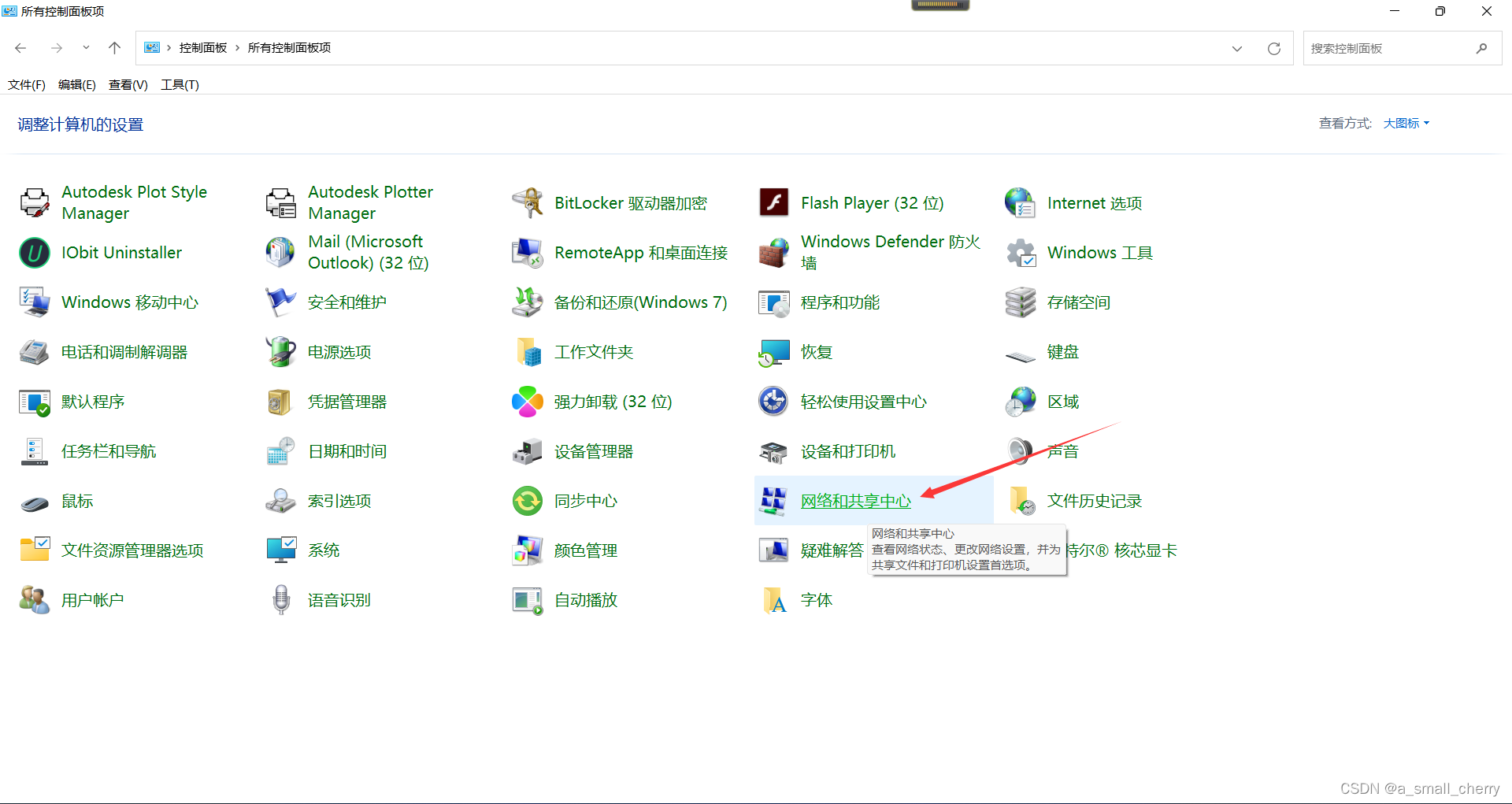This screenshot has width=1512, height=804.
Task: Open 文件资源管理器选项 folder icon
Action: point(35,549)
